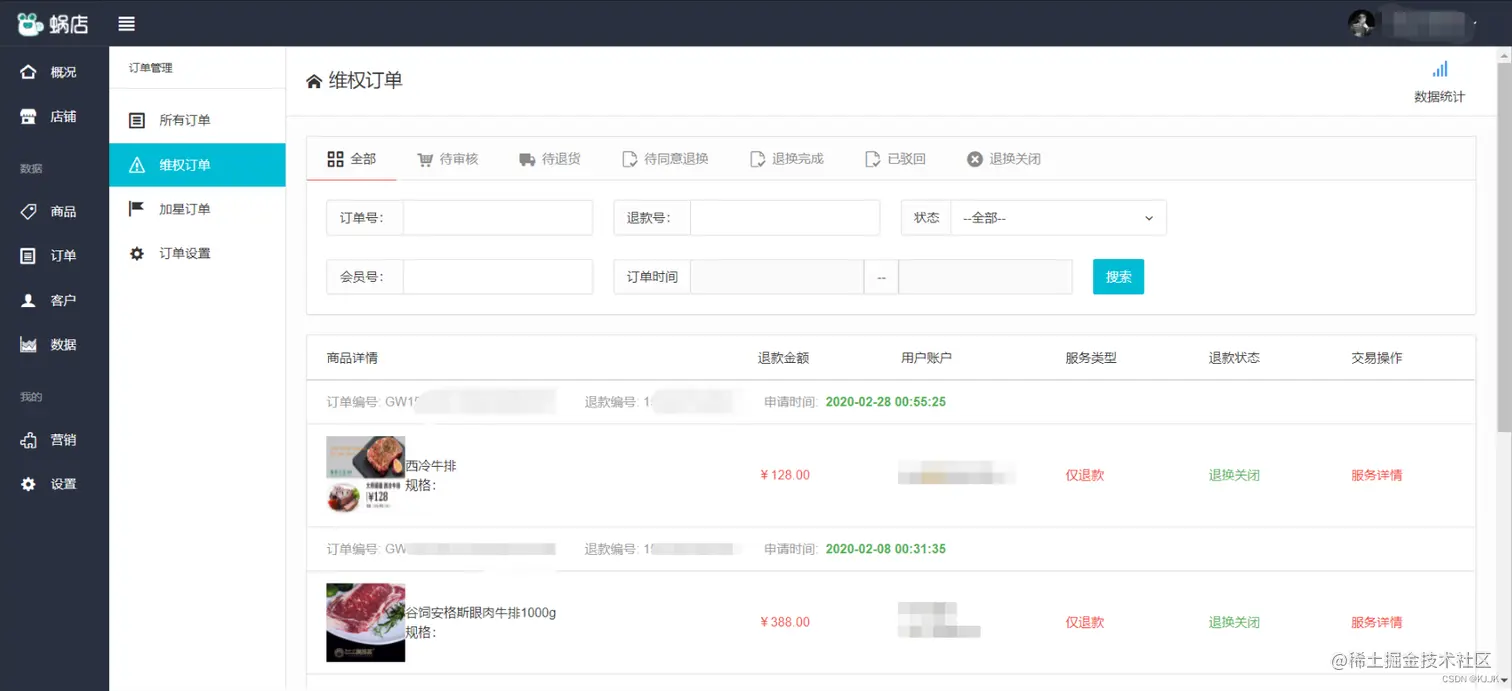The width and height of the screenshot is (1512, 691).
Task: Open the 商品 tag icon in the sidebar
Action: pos(28,212)
